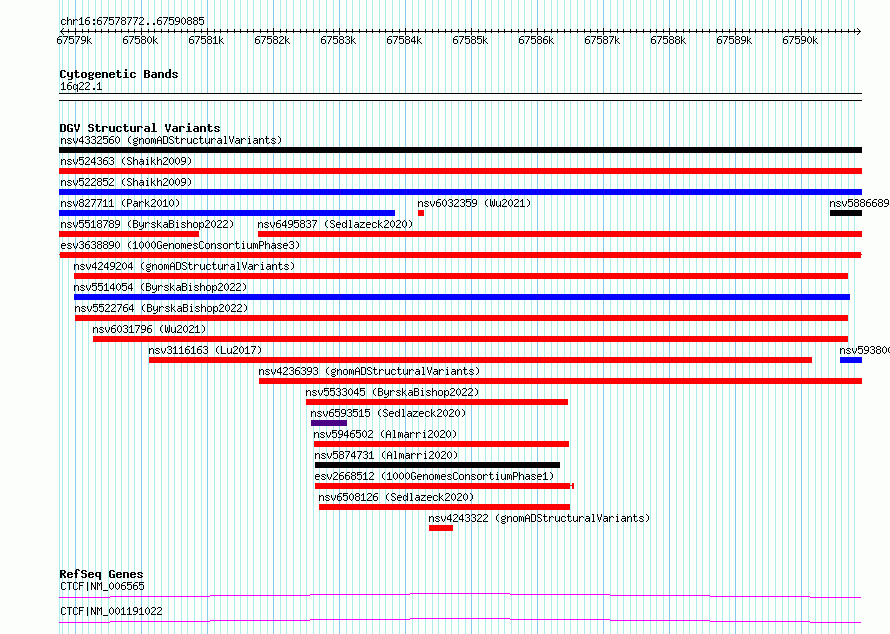Click the short red nsv4243322 gnomAD bar

coord(441,528)
